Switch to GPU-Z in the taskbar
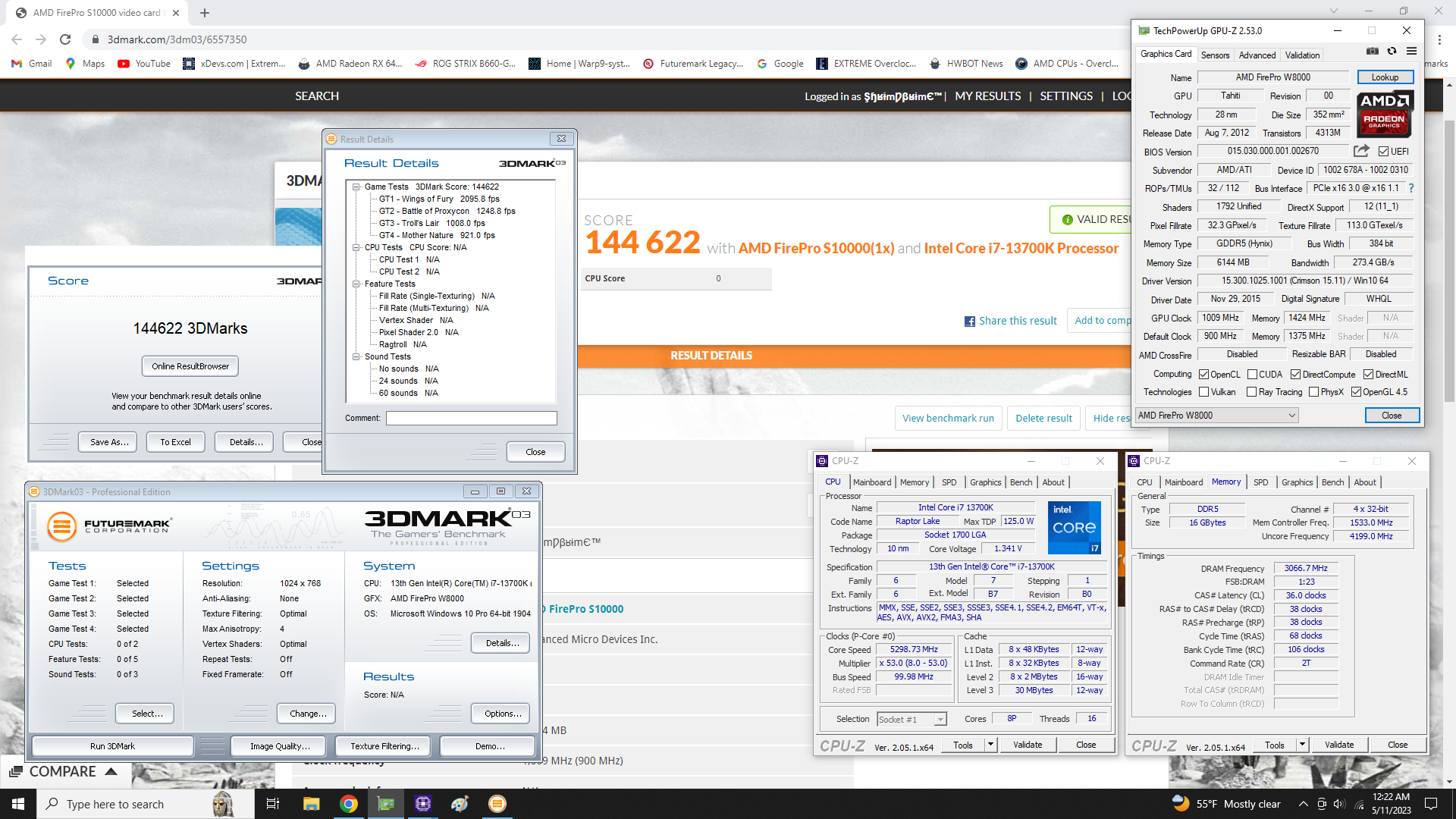 [386, 804]
